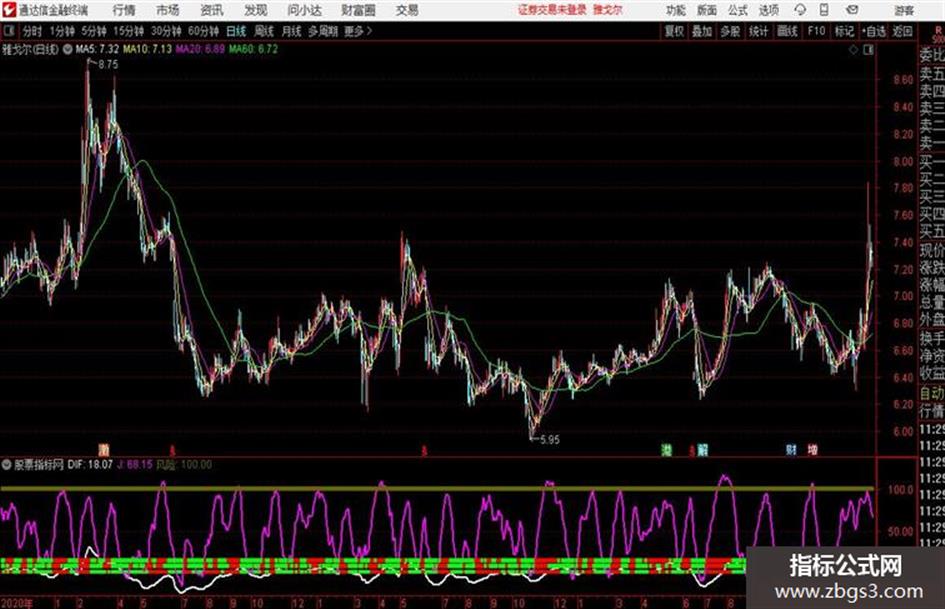
Task: Open the 发现 menu
Action: click(256, 10)
